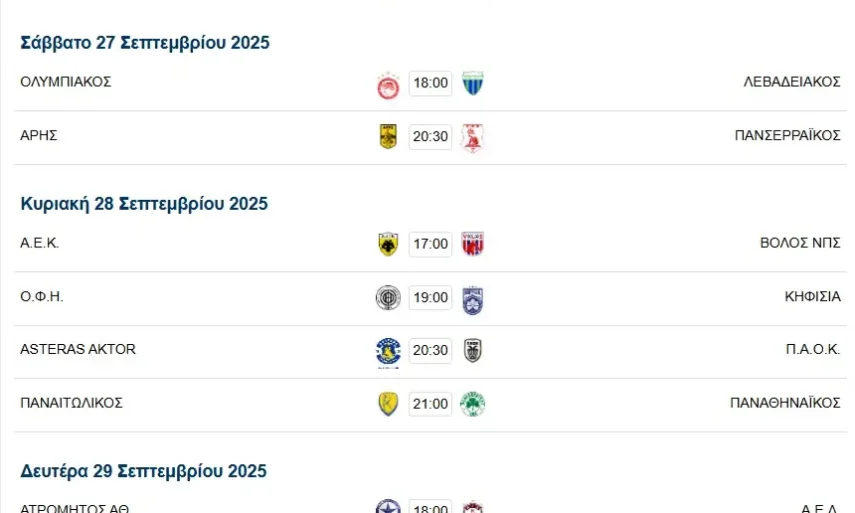
Task: Click the AEK yellow eagle crest
Action: coord(388,244)
